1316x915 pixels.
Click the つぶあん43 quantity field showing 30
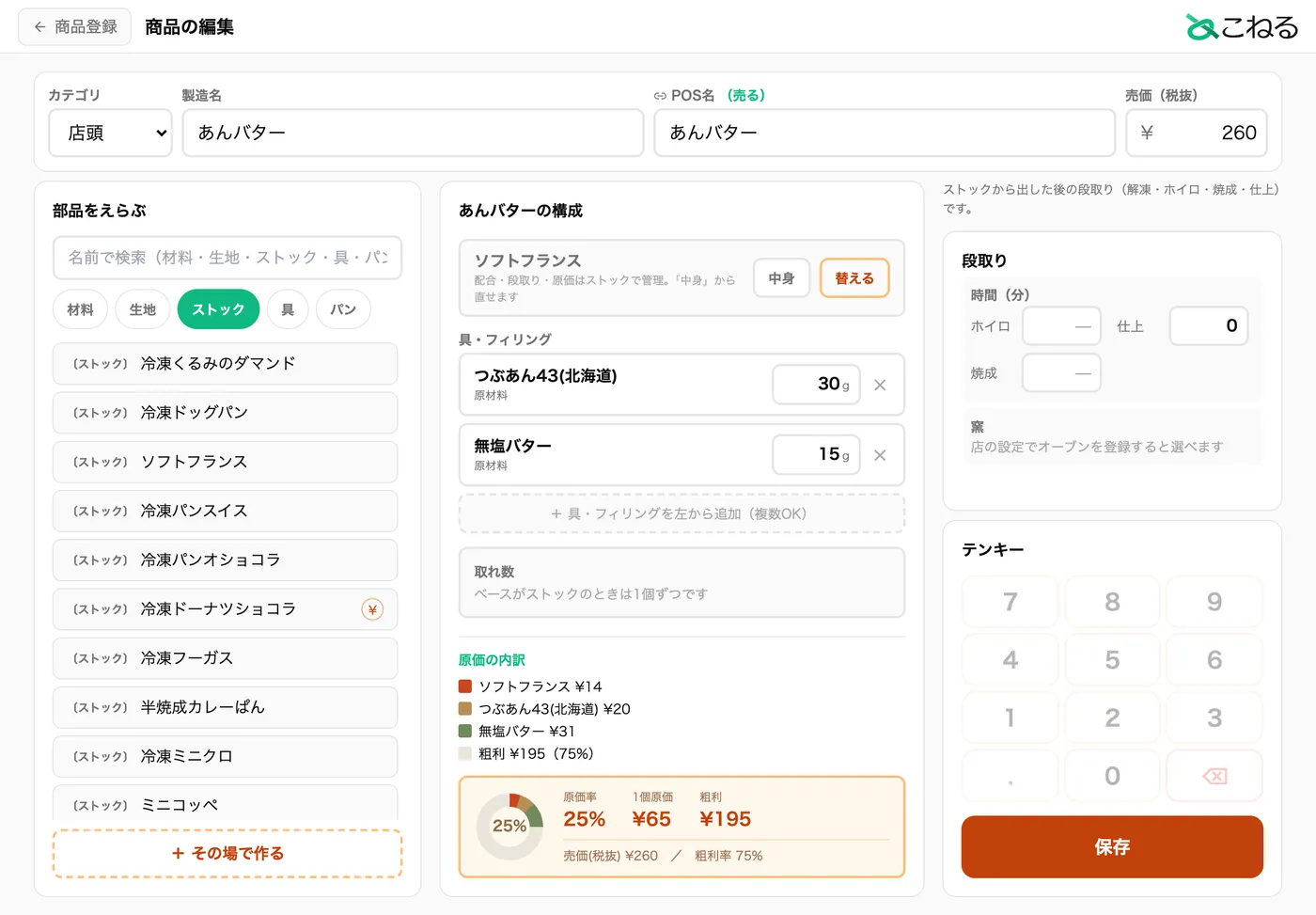click(x=816, y=385)
